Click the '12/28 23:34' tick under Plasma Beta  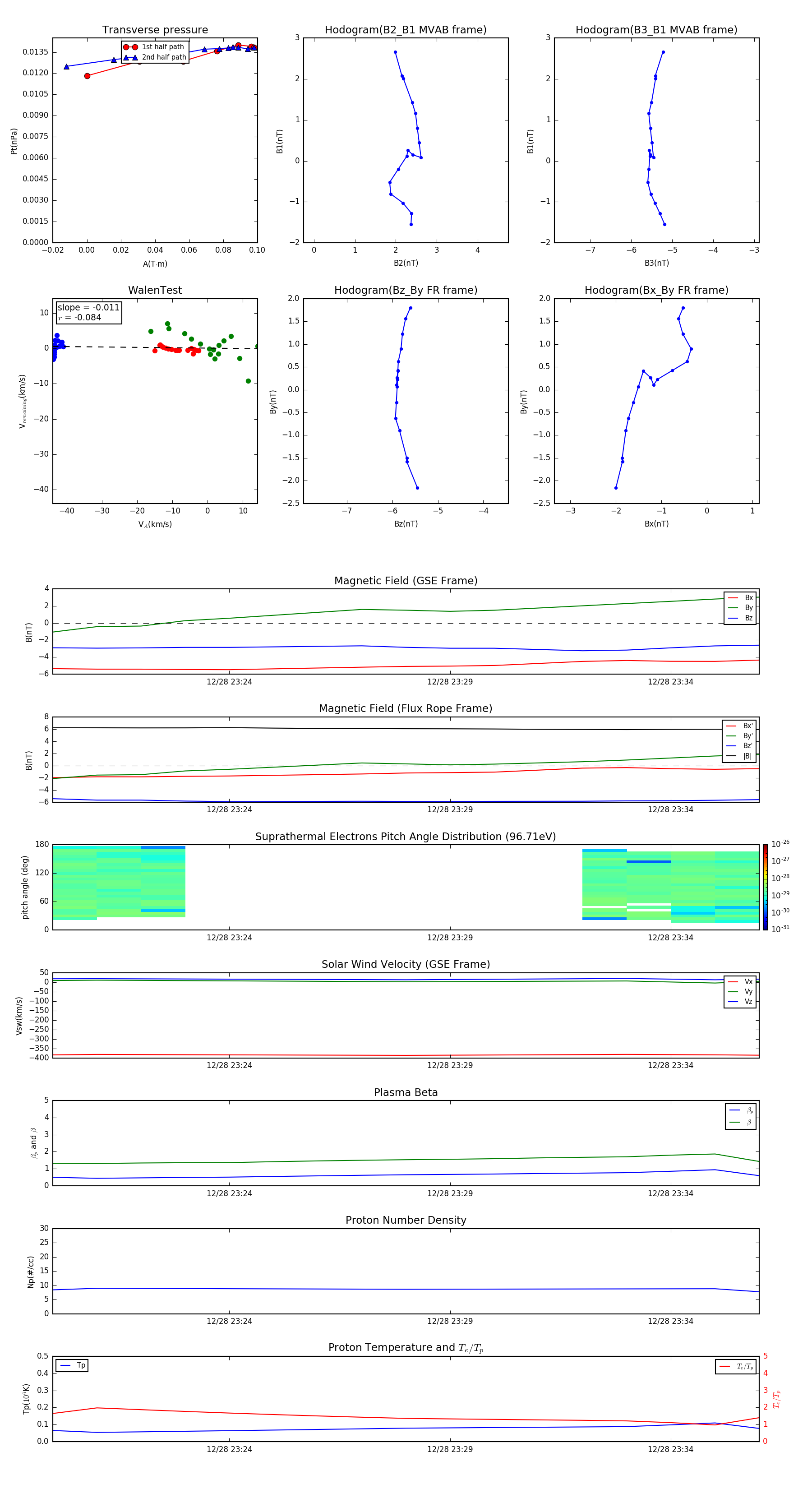click(670, 1193)
